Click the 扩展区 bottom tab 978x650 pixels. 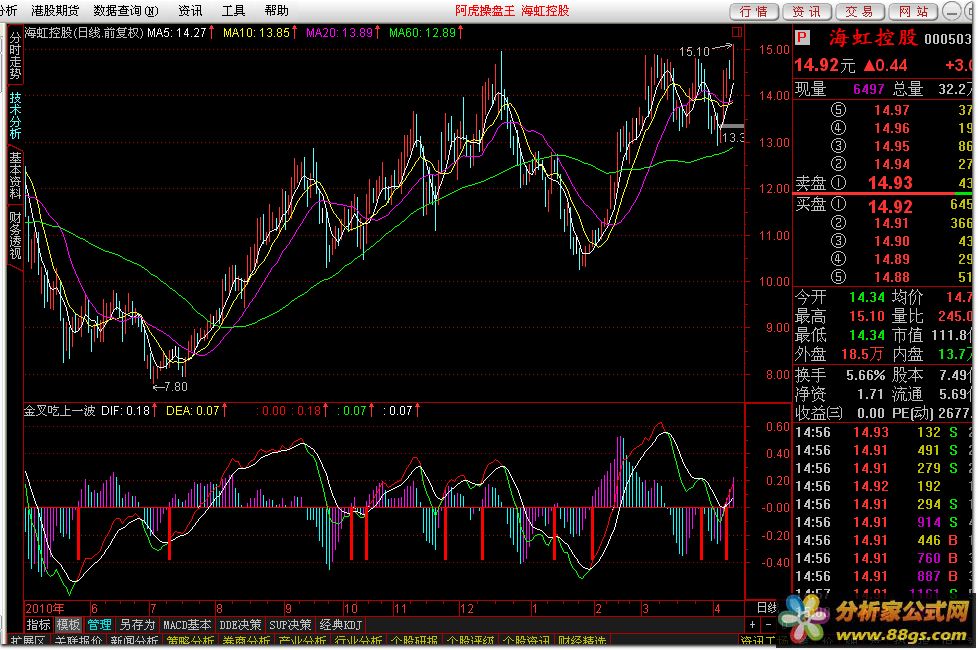[27, 641]
